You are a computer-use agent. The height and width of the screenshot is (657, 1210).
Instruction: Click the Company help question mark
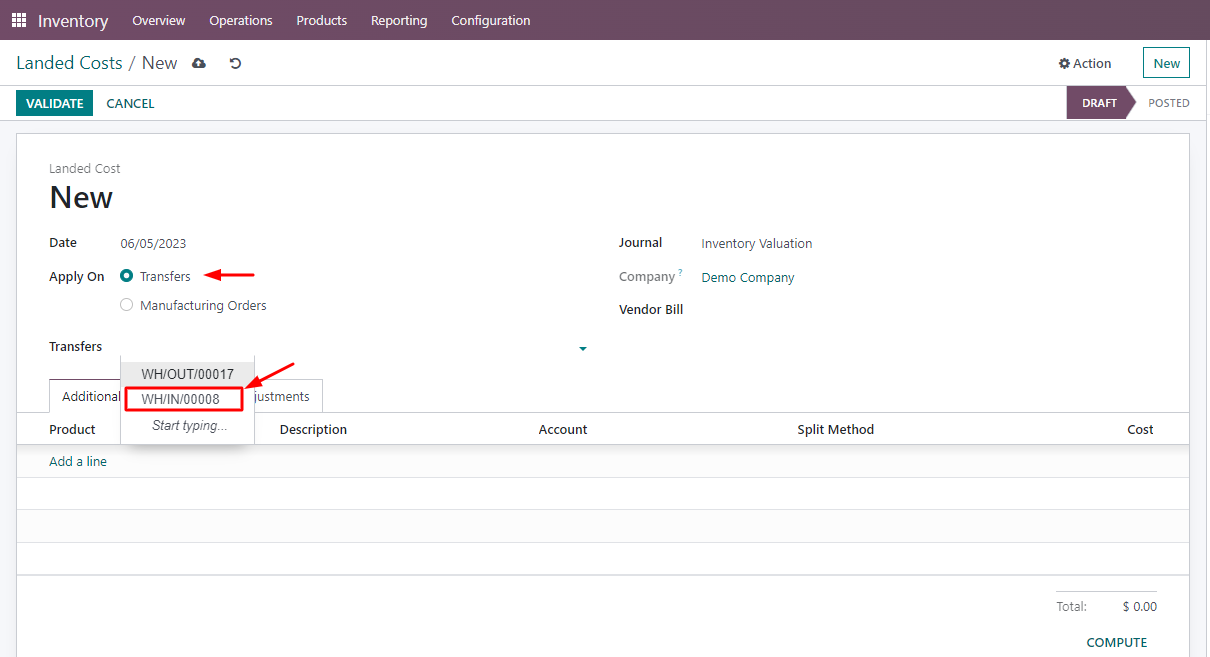click(680, 272)
